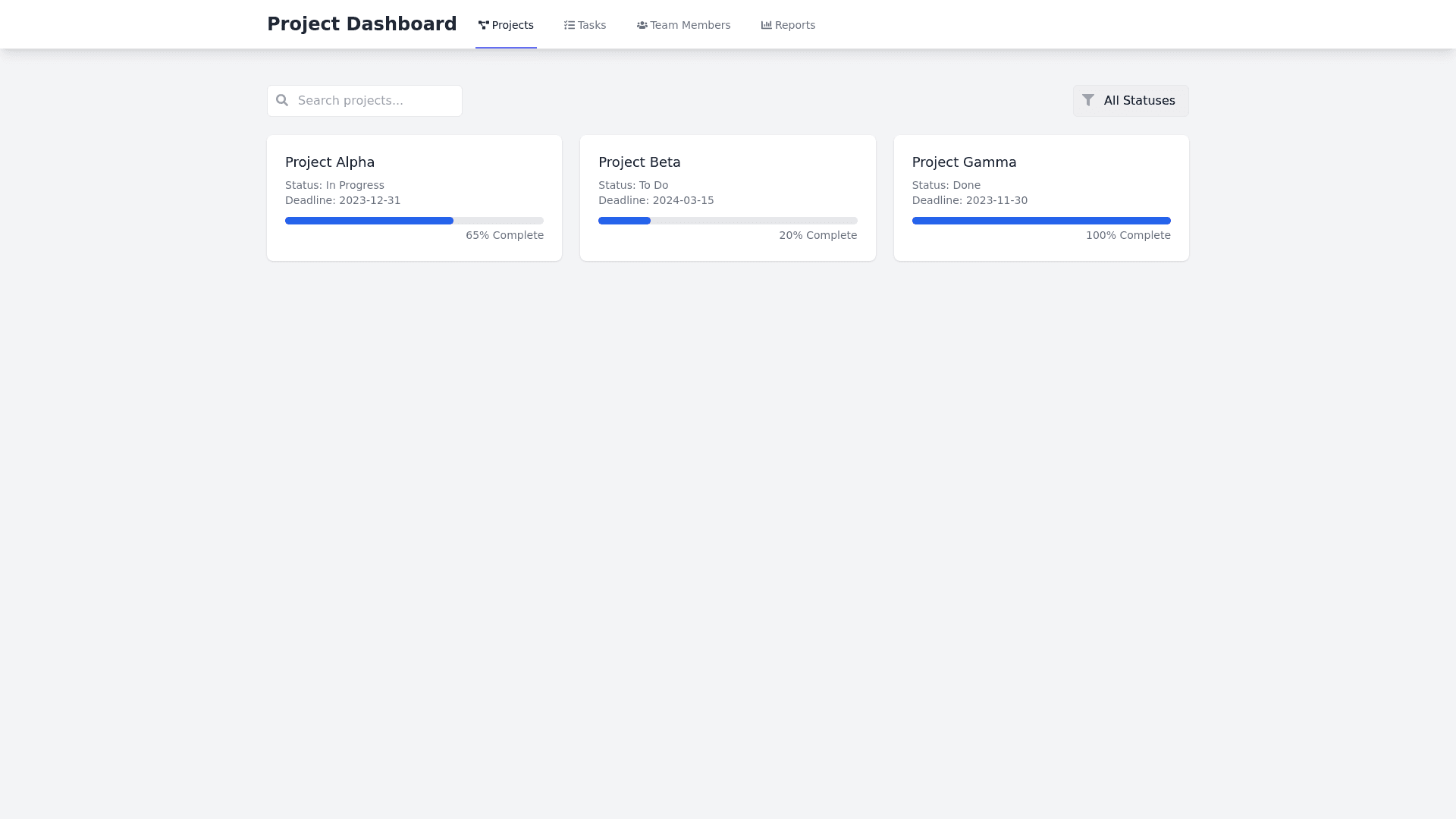1456x819 pixels.
Task: Click the Reports bar chart icon
Action: click(x=766, y=25)
